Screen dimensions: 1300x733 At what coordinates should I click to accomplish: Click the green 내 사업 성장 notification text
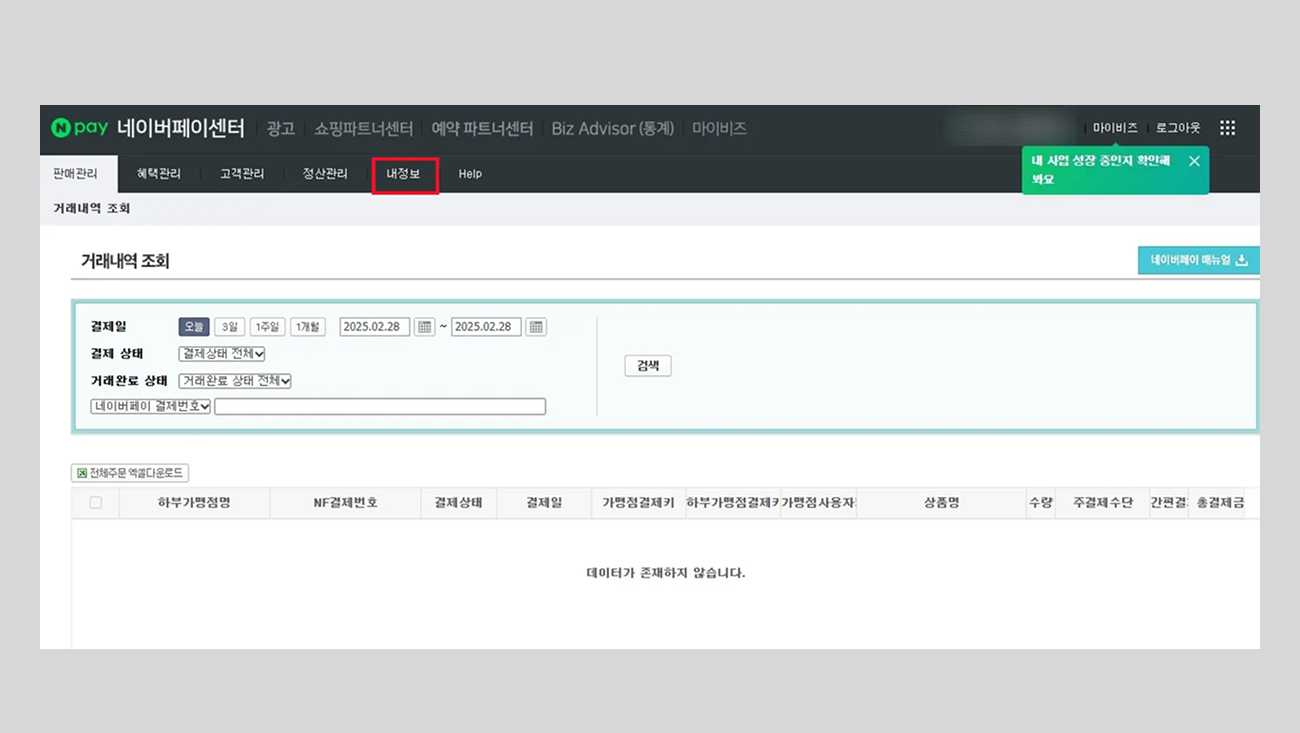[x=1101, y=170]
